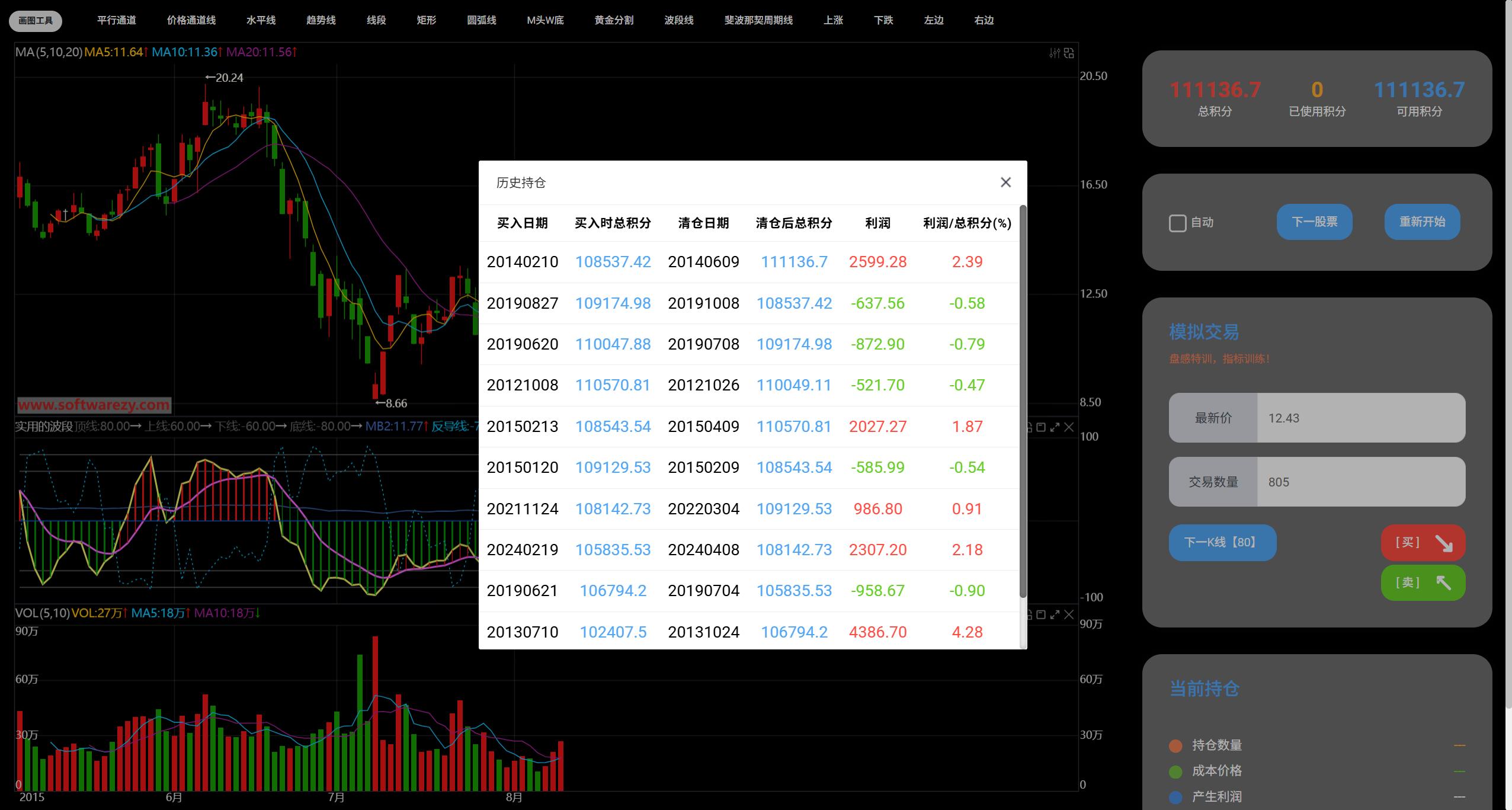Select the 斐波那契周期线 tool

coord(759,20)
